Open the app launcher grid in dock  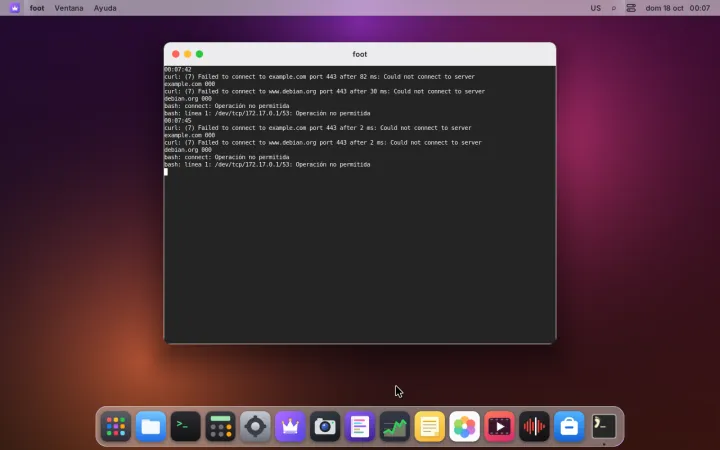tap(116, 427)
